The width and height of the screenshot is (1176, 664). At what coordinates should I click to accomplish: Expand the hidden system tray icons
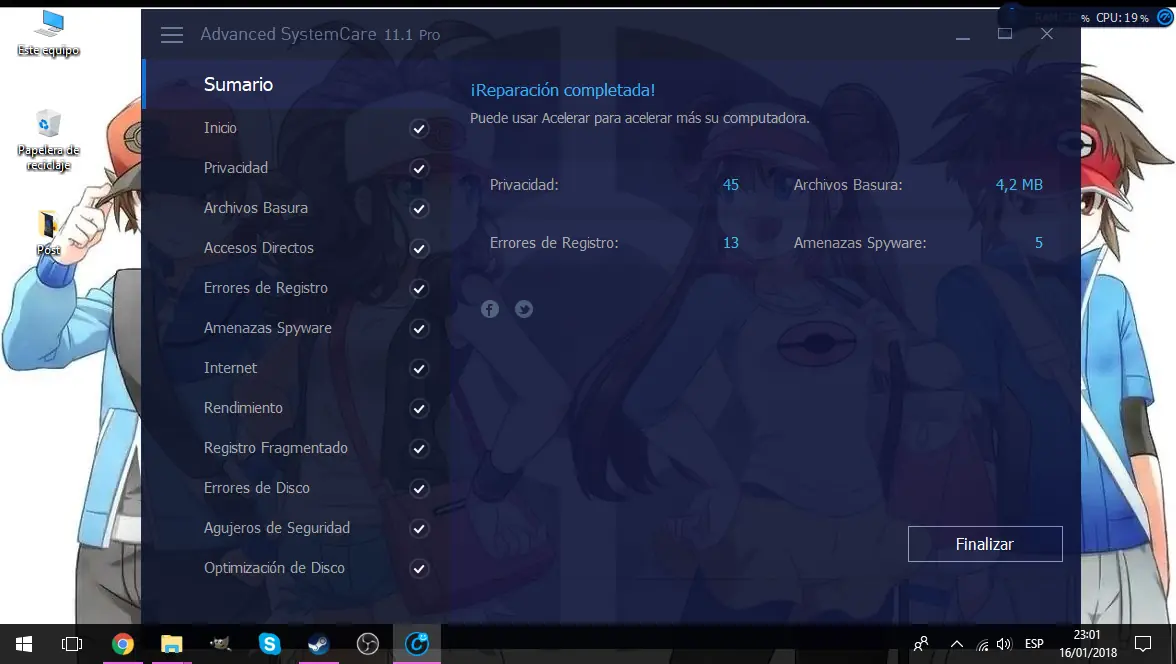tap(956, 643)
